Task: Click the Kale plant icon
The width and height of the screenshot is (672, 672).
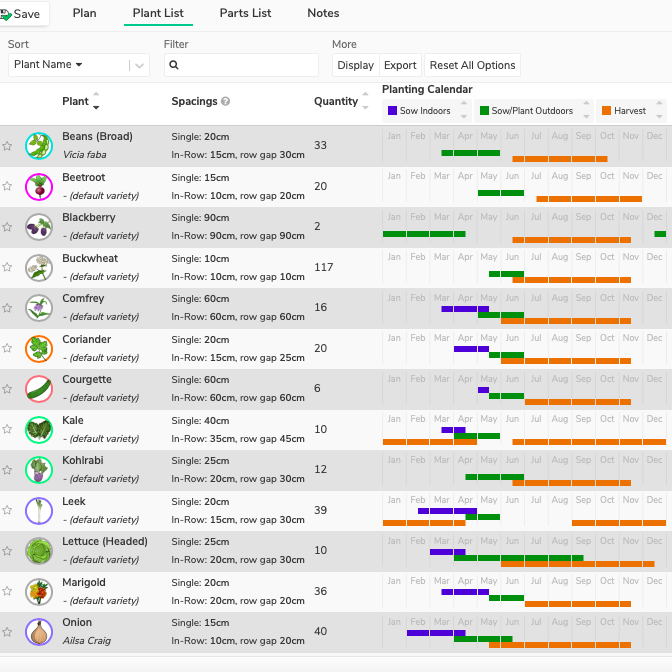Action: (38, 430)
